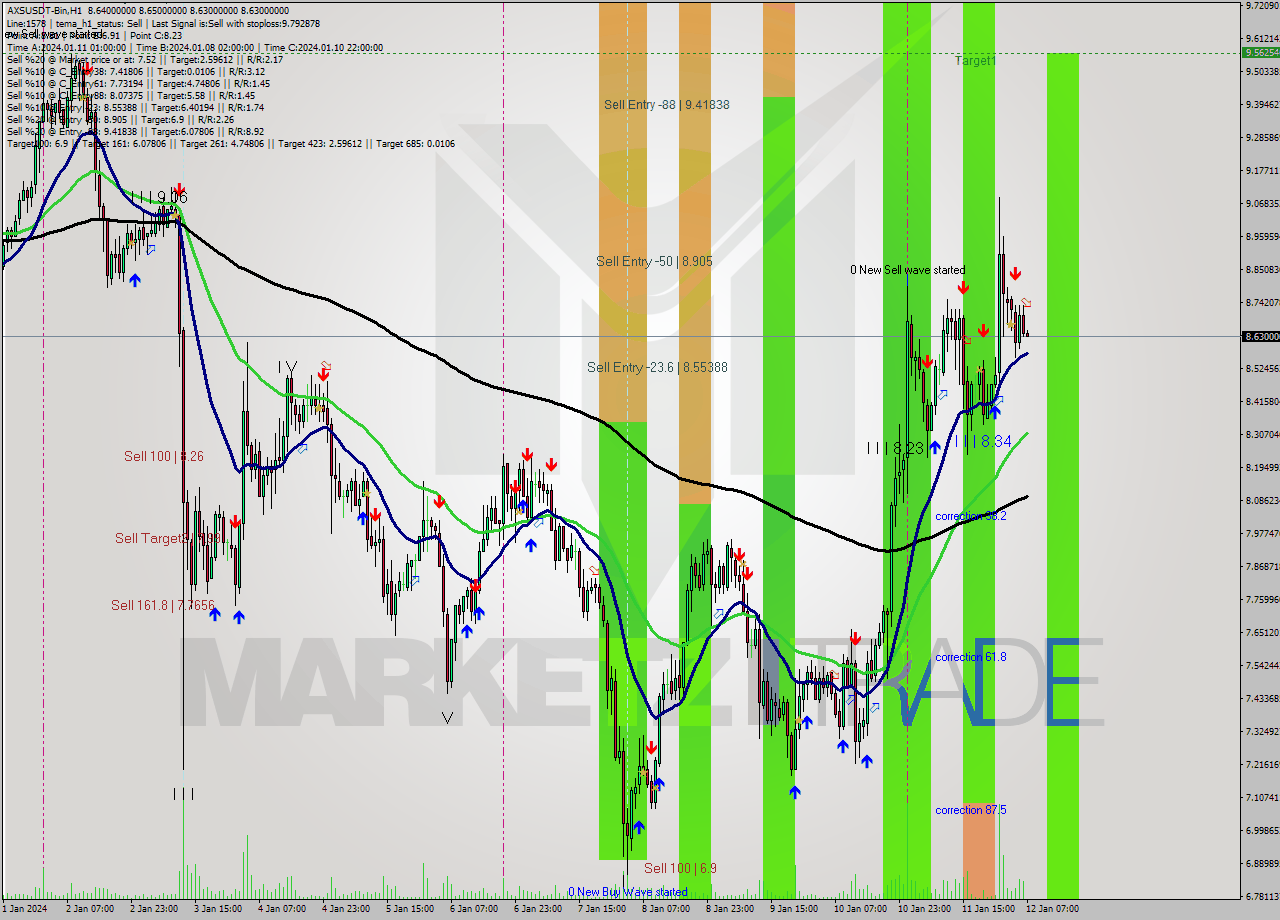The width and height of the screenshot is (1280, 920).
Task: Click the 7.10745 price axis label
Action: (x=1261, y=797)
